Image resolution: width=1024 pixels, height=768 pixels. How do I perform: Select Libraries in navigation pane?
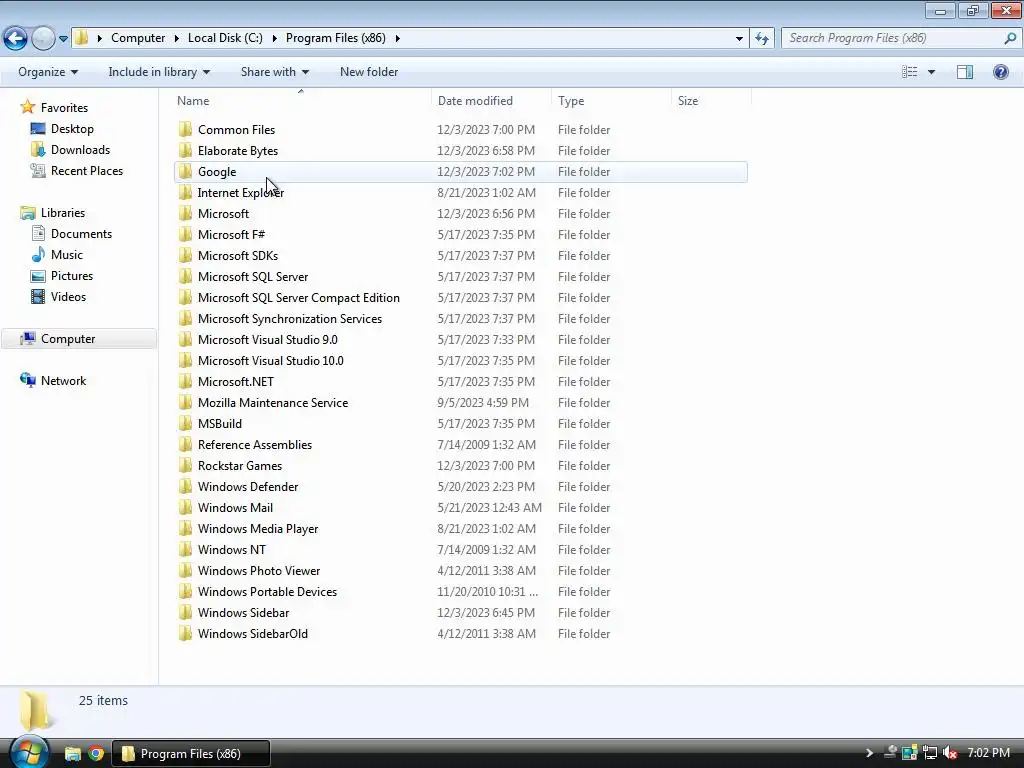(62, 213)
